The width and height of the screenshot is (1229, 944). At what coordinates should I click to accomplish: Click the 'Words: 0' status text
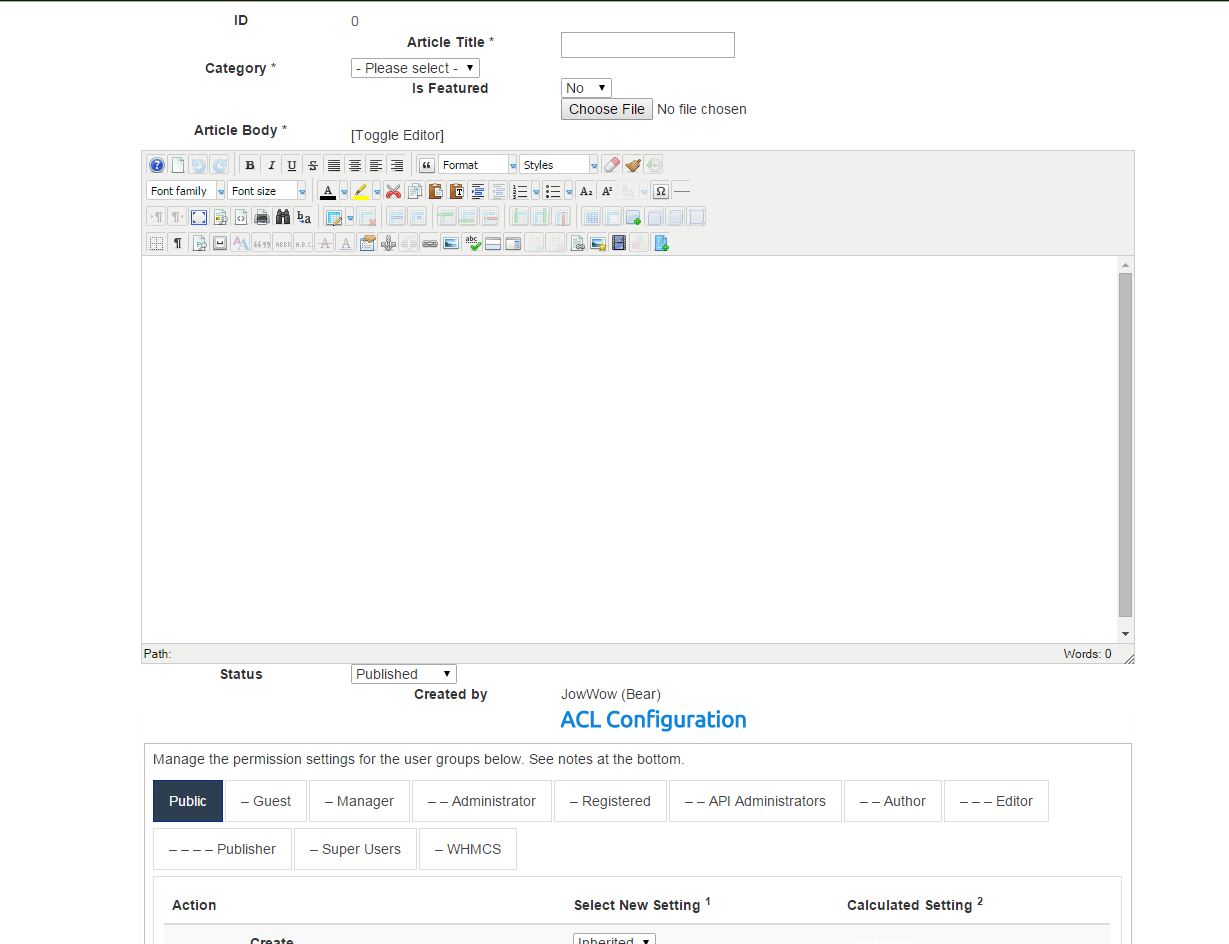point(1087,654)
